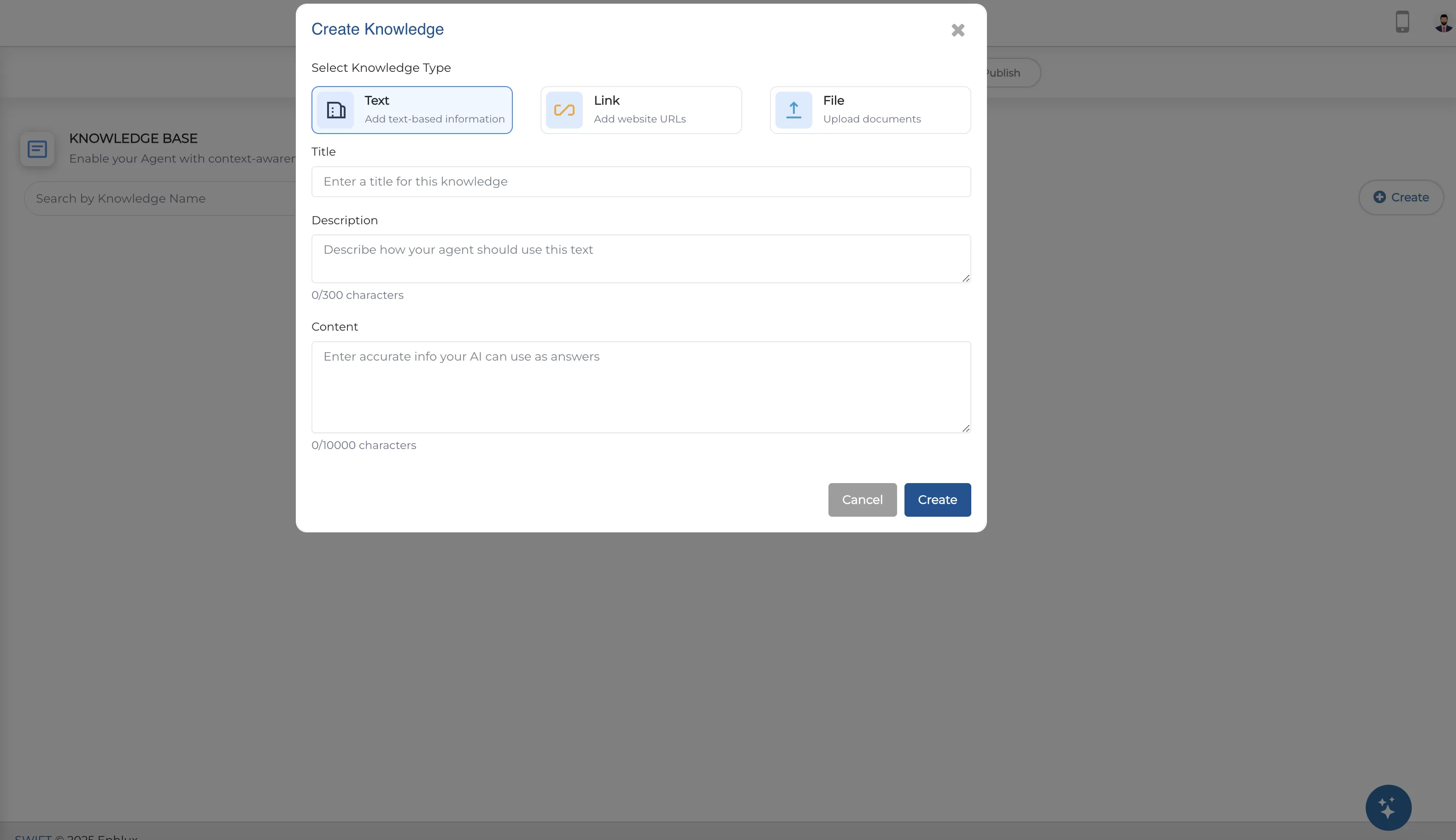
Task: Open the mobile preview device icon
Action: coord(1403,22)
